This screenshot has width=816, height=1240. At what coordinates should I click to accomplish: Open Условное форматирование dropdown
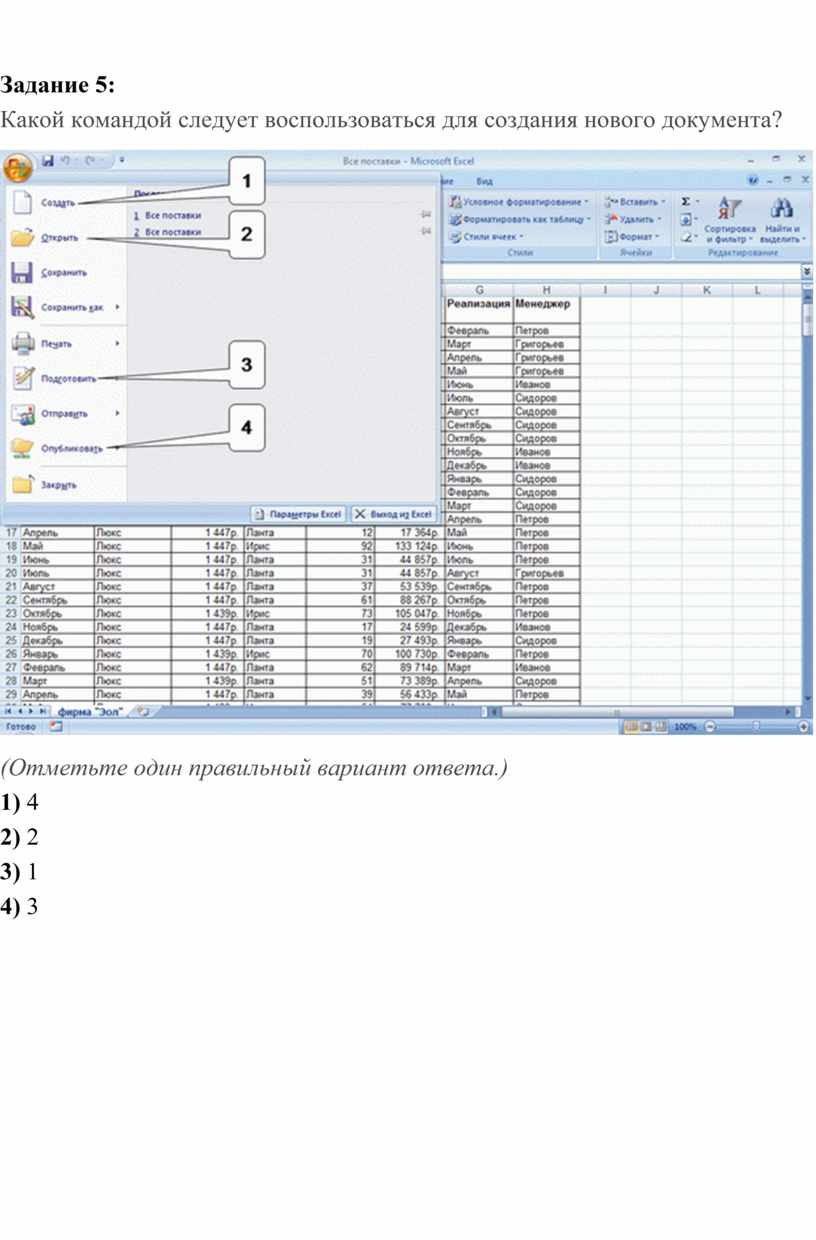(x=520, y=202)
